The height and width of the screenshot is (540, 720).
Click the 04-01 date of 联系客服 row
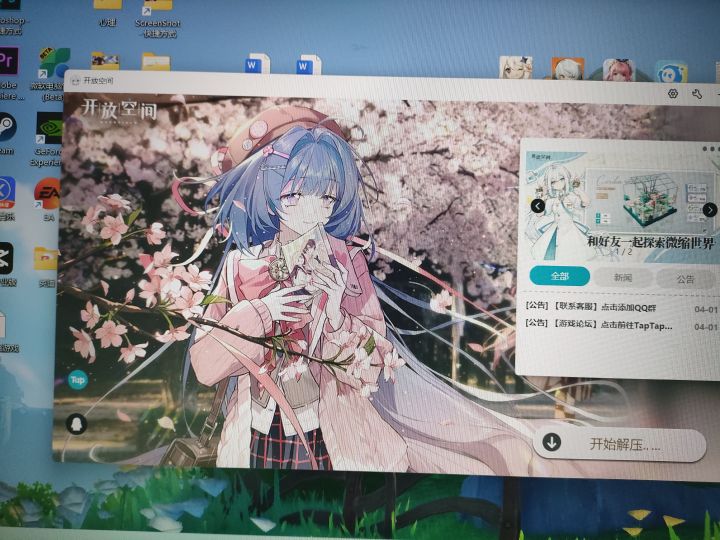coord(706,309)
